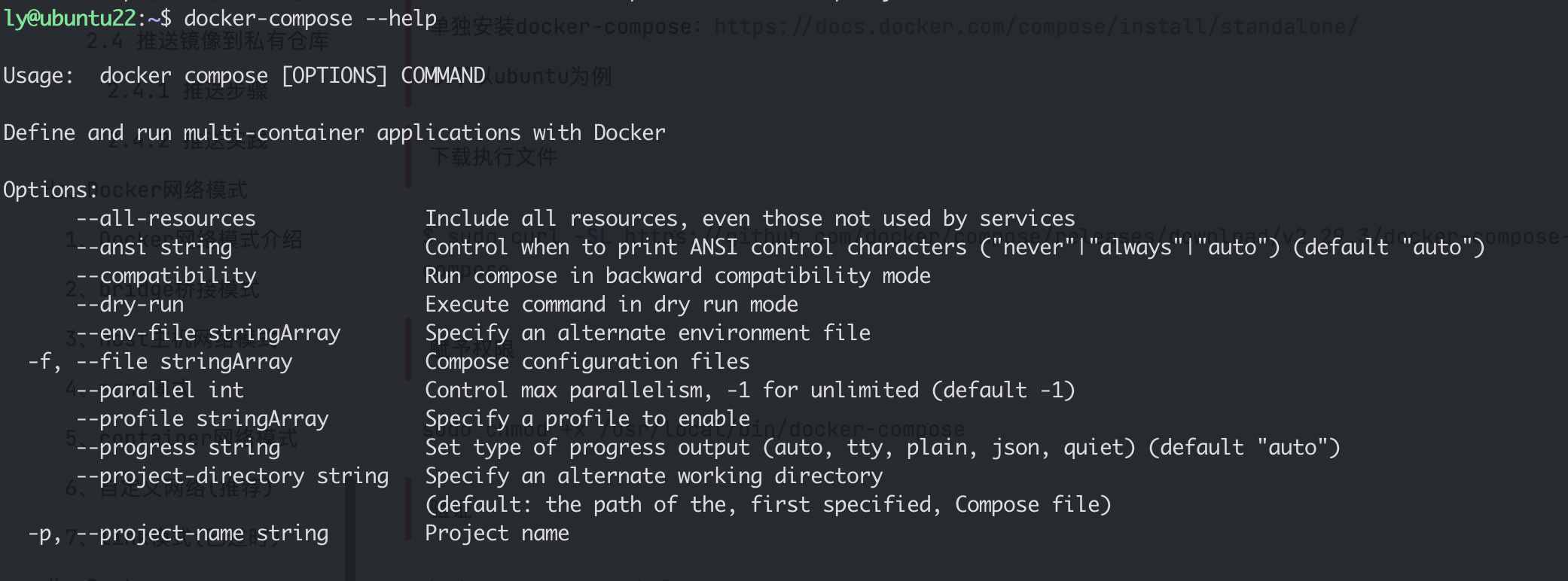Viewport: 1568px width, 581px height.
Task: Click the --project-directory string option
Action: [x=232, y=476]
